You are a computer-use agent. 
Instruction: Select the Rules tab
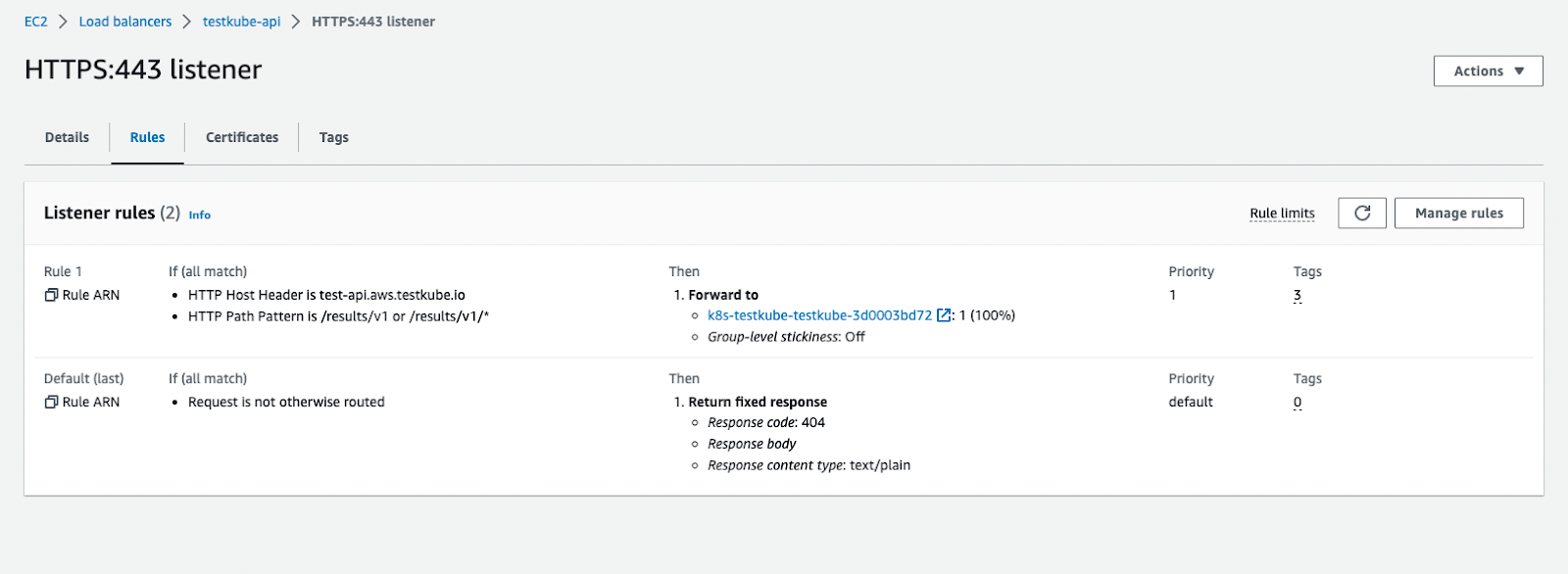pyautogui.click(x=147, y=137)
